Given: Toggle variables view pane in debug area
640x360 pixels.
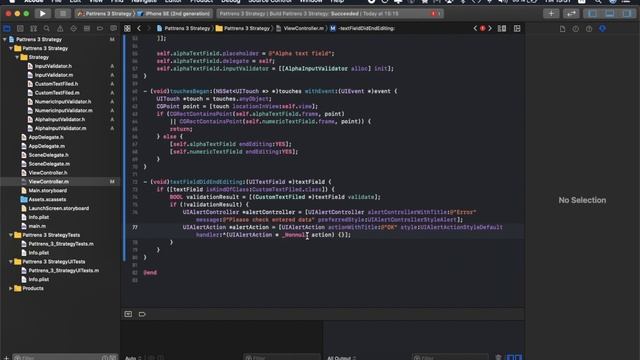Looking at the screenshot, I should pyautogui.click(x=510, y=357).
